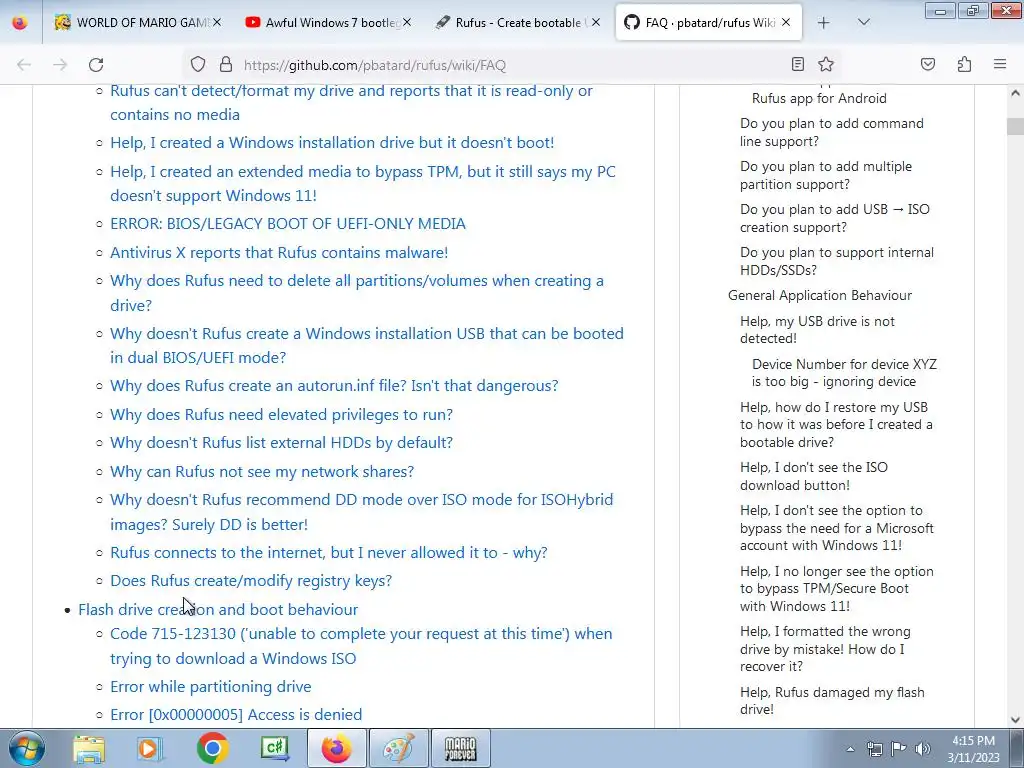
Task: Open 'Error while partitioning drive' link
Action: coord(210,686)
